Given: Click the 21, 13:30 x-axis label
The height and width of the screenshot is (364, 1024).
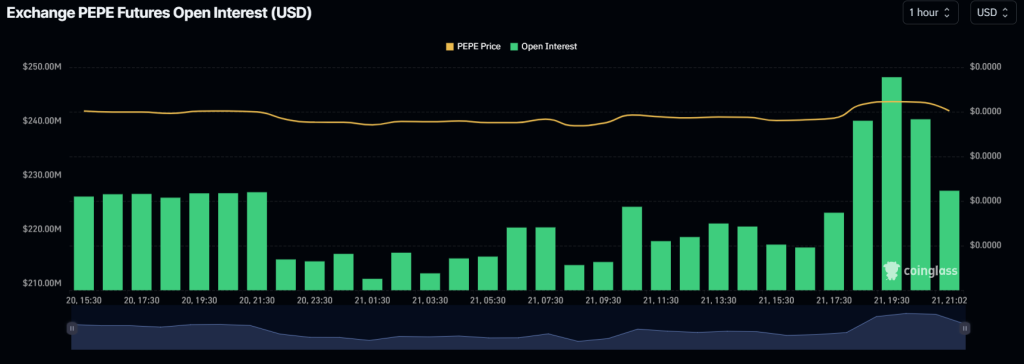Looking at the screenshot, I should [718, 300].
